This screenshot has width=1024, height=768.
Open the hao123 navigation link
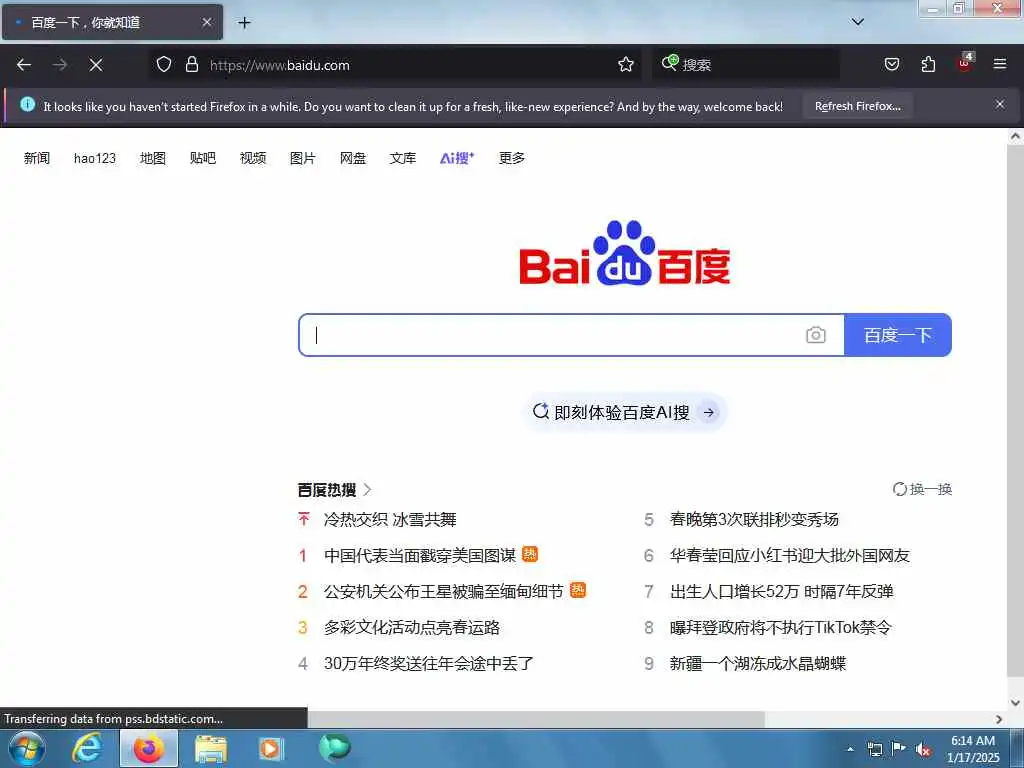click(95, 158)
